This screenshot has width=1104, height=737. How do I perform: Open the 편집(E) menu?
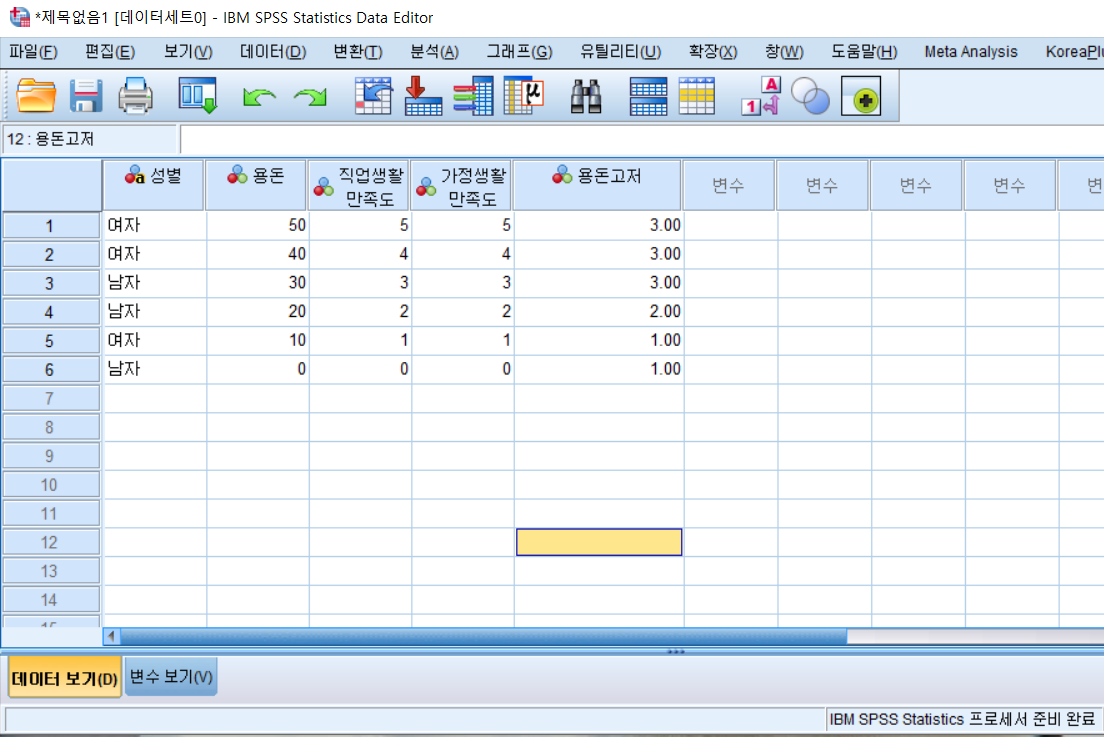(110, 52)
